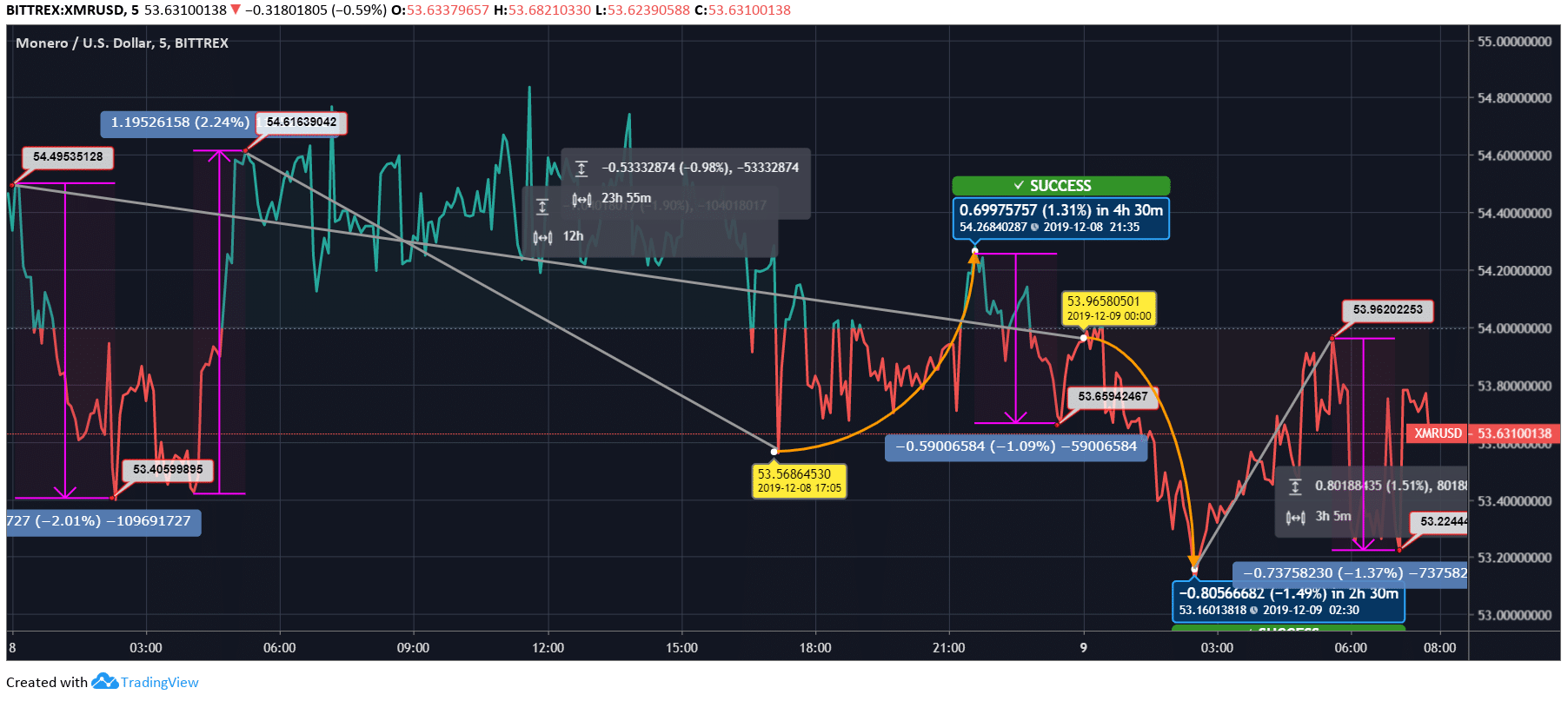
Task: Click the −0.80566682 (−1.49%) forecast box
Action: tap(1288, 601)
